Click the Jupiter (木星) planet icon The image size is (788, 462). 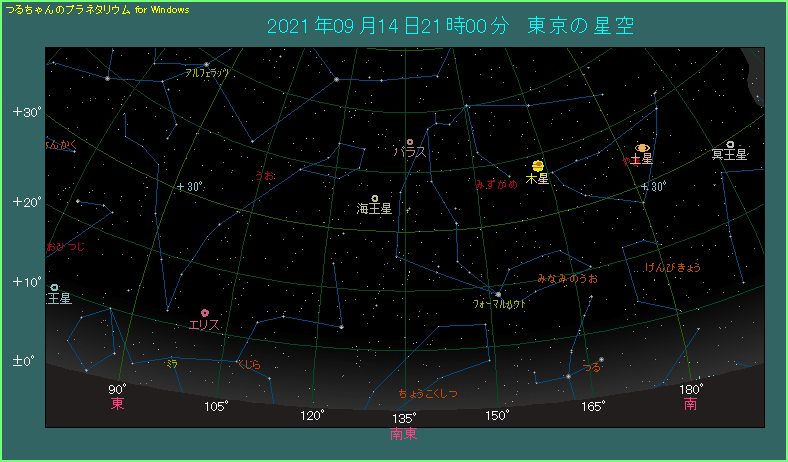coord(538,165)
